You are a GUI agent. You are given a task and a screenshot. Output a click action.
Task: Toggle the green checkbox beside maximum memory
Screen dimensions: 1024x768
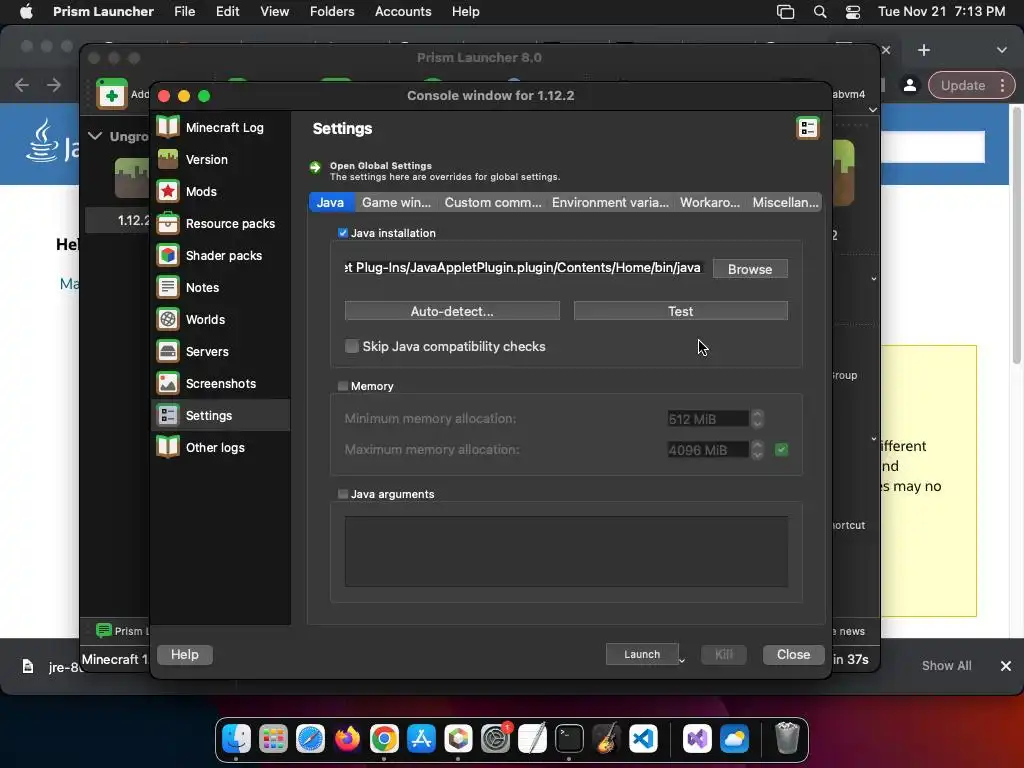(781, 449)
